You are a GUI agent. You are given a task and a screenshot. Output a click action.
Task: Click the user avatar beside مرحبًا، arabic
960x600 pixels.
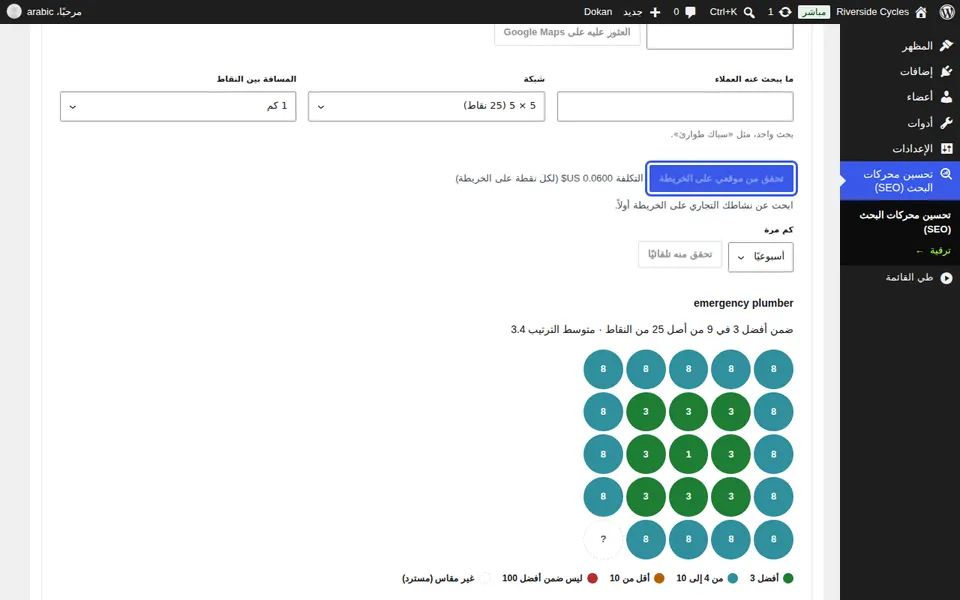(x=14, y=12)
